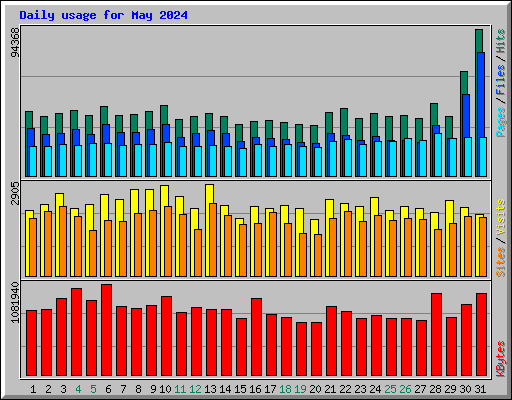The height and width of the screenshot is (400, 512).
Task: Click the Pages legend label
Action: click(x=501, y=122)
